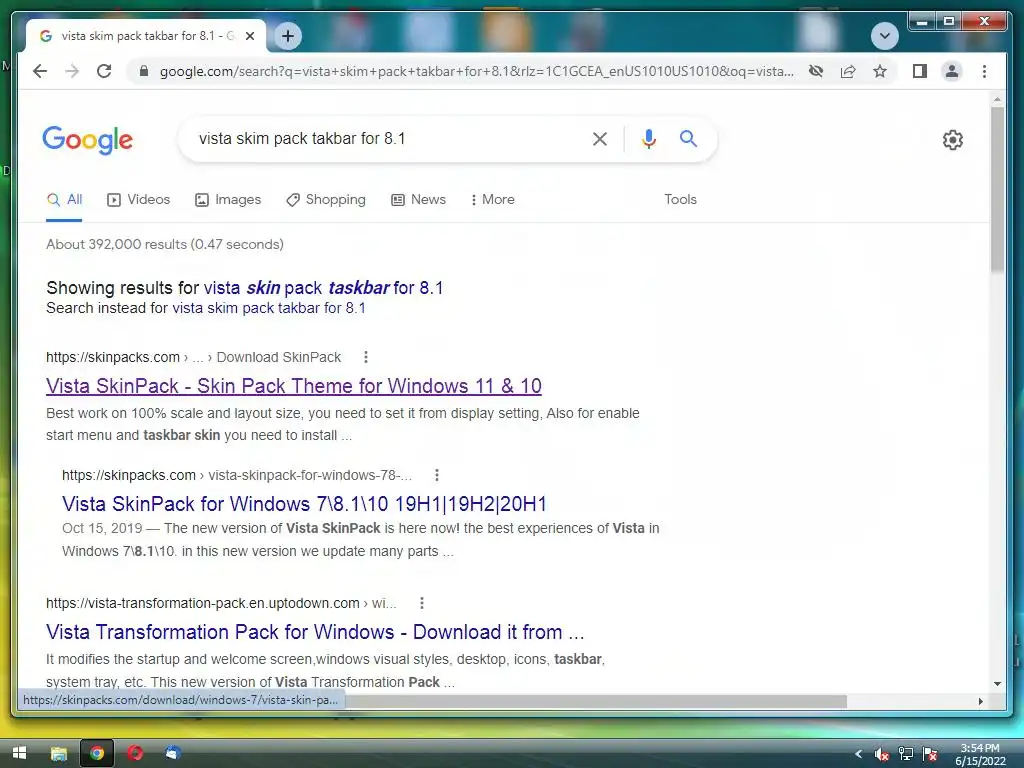Open the taskbar clock showing 3:54 PM
The height and width of the screenshot is (768, 1024).
pos(980,754)
